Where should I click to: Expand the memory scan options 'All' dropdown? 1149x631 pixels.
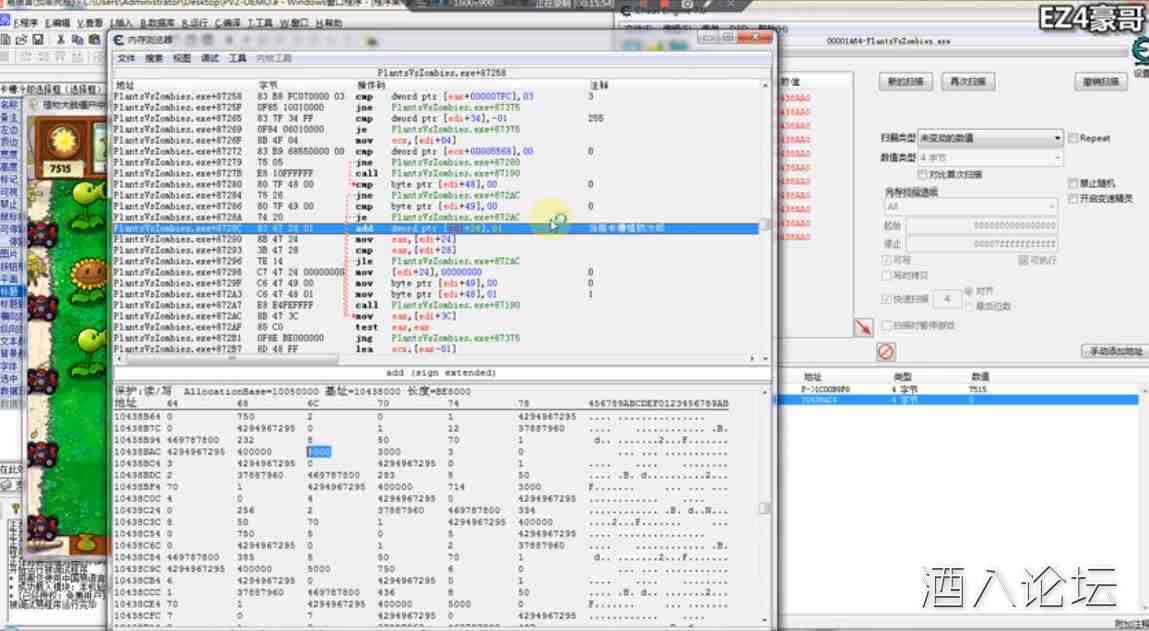pyautogui.click(x=970, y=207)
